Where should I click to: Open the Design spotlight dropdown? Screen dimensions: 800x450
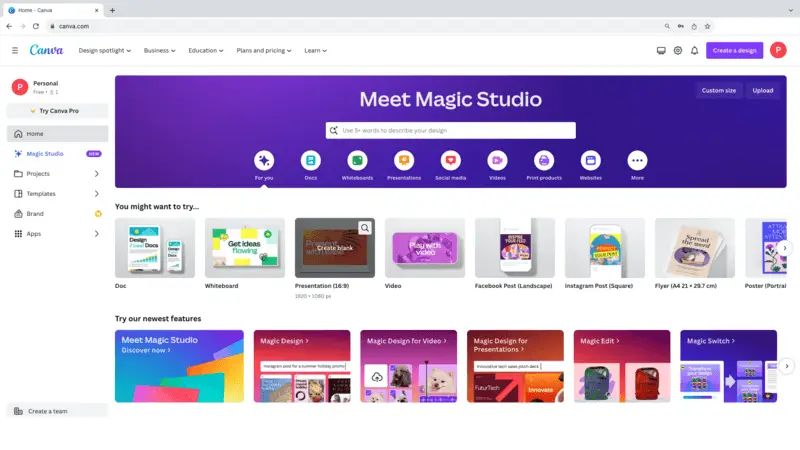coord(105,51)
